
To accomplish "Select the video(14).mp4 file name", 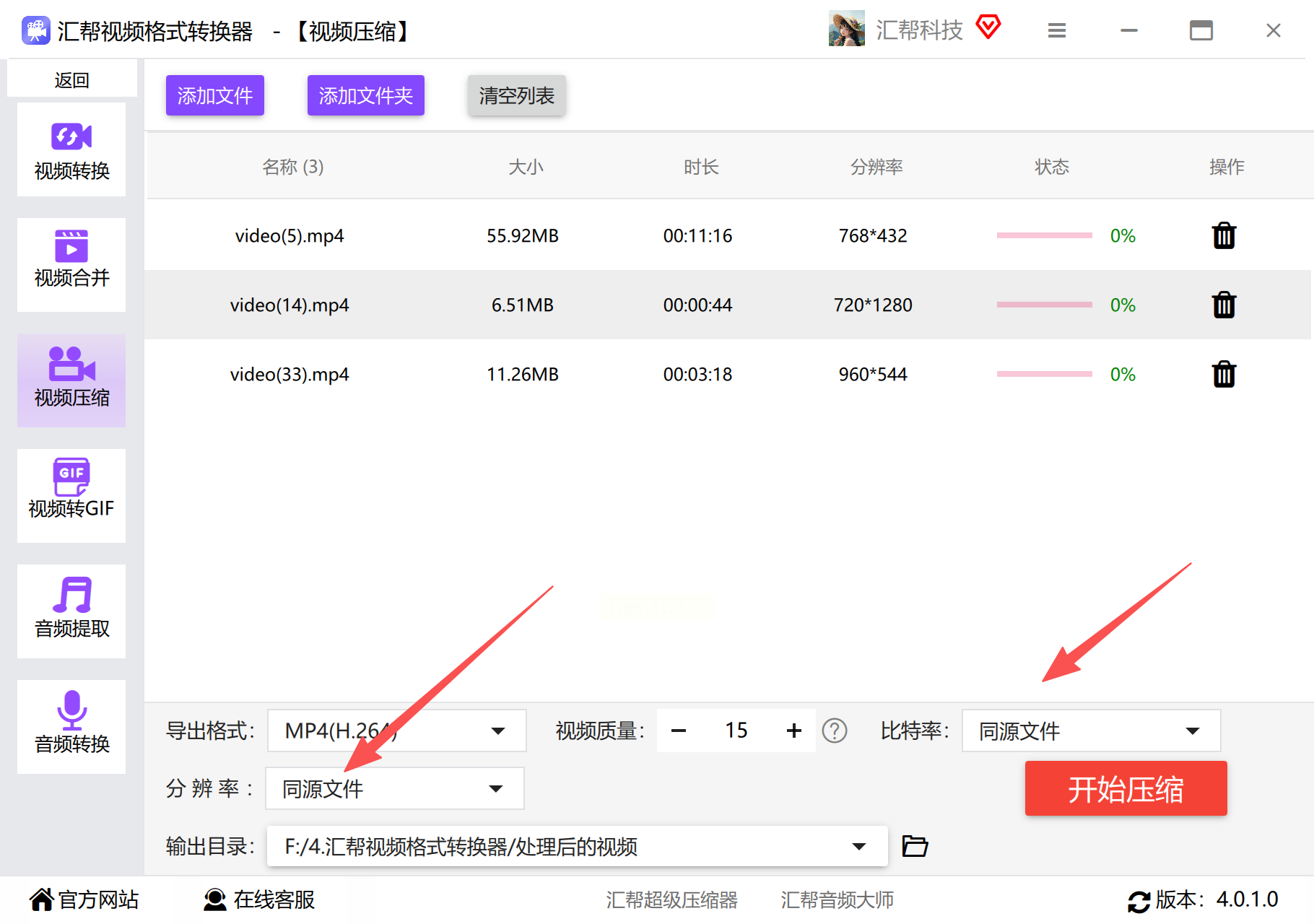I will 290,305.
